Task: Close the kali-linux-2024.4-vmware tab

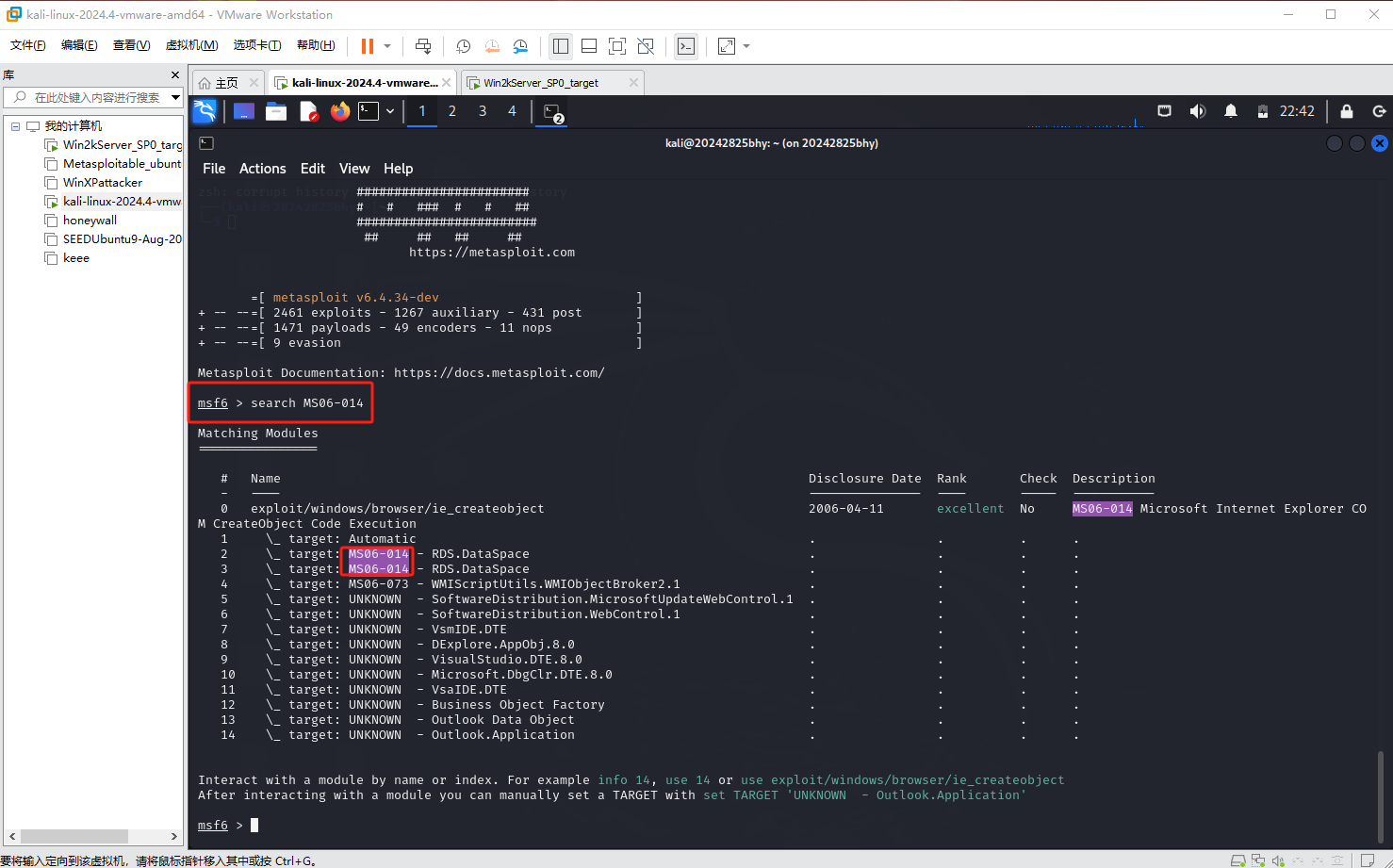Action: pos(447,83)
